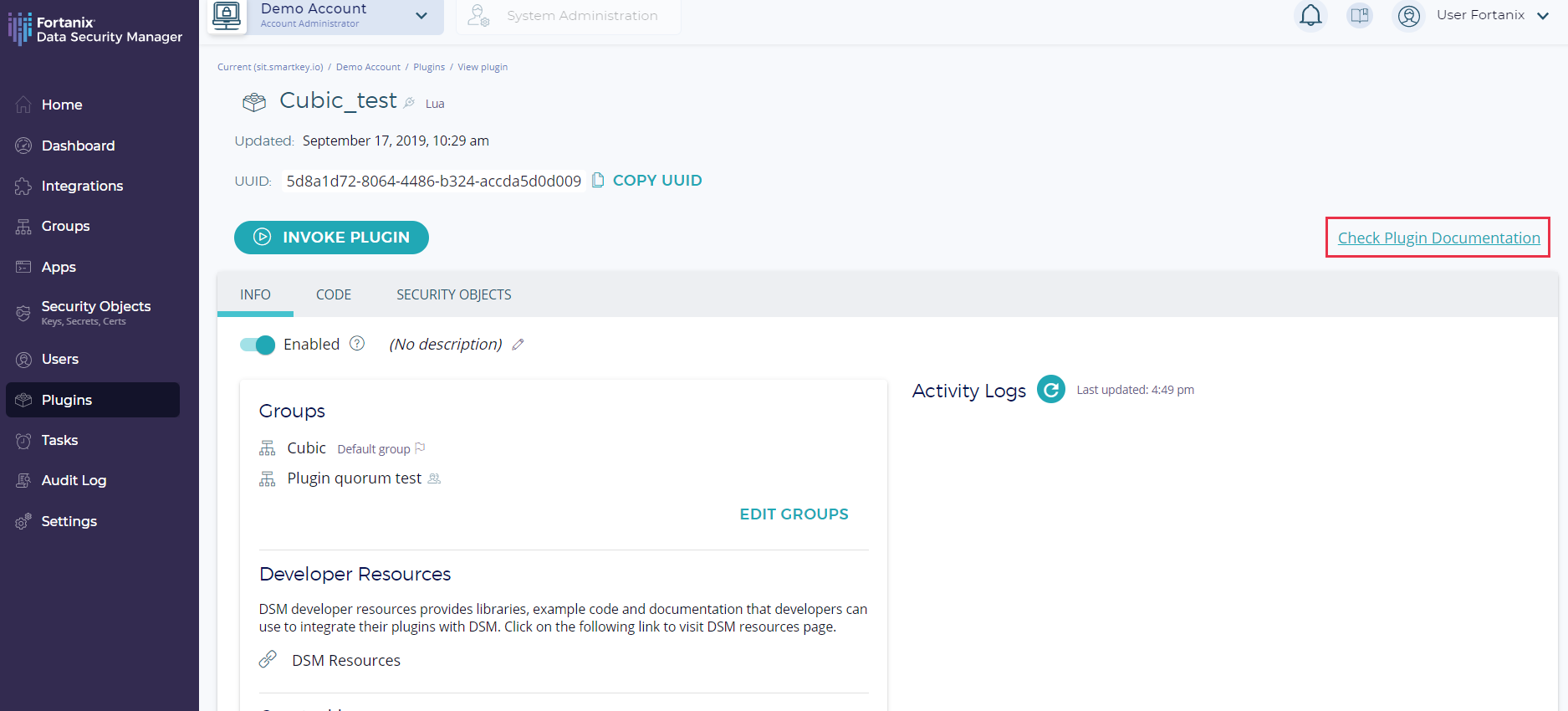Viewport: 1568px width, 711px height.
Task: Toggle the plugin Enabled switch
Action: [x=258, y=345]
